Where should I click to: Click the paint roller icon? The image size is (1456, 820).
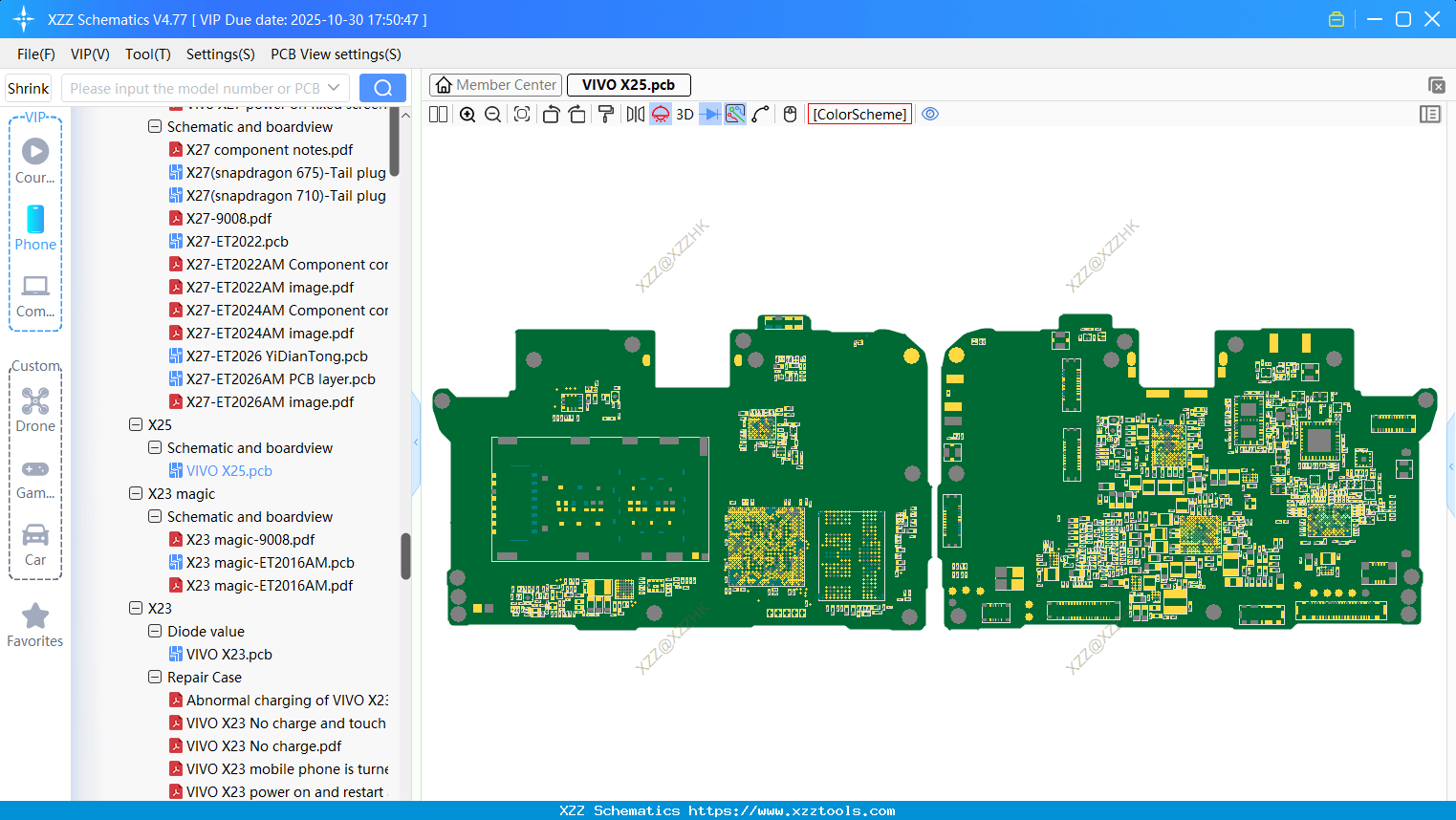pyautogui.click(x=606, y=115)
